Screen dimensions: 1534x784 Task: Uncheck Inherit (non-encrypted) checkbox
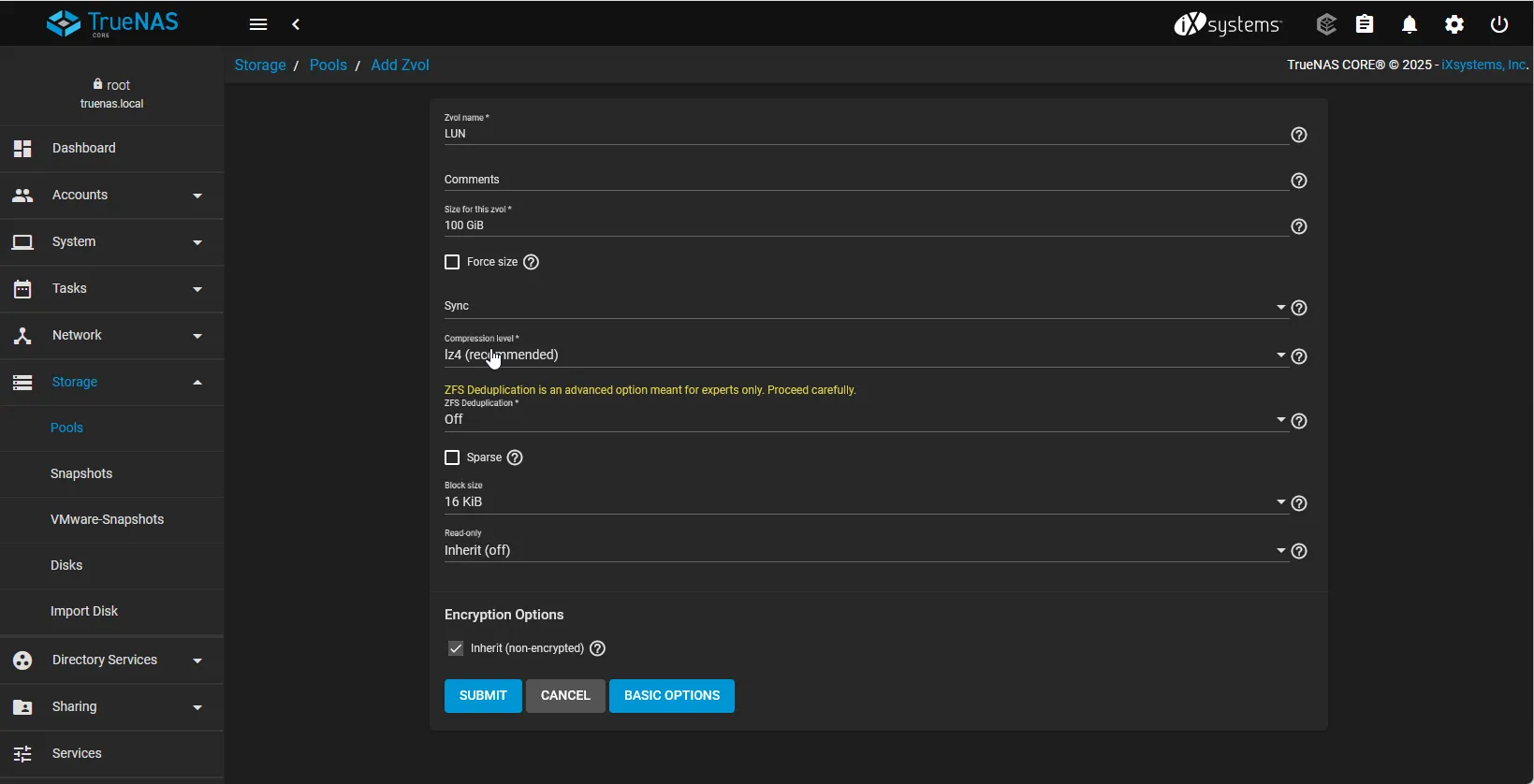click(x=456, y=648)
